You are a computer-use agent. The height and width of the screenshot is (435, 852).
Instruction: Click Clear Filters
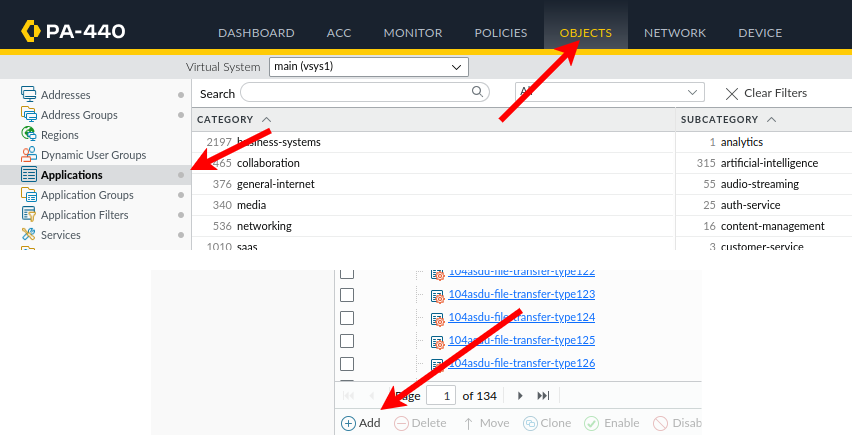click(x=765, y=93)
